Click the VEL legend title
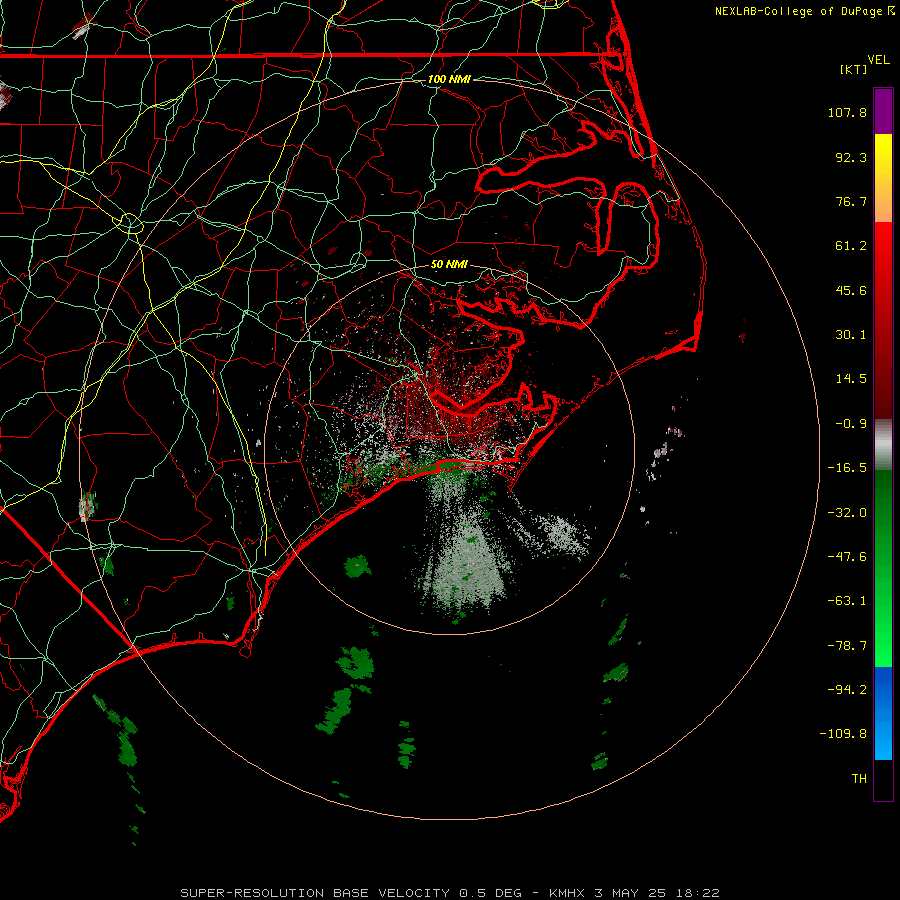 878,59
